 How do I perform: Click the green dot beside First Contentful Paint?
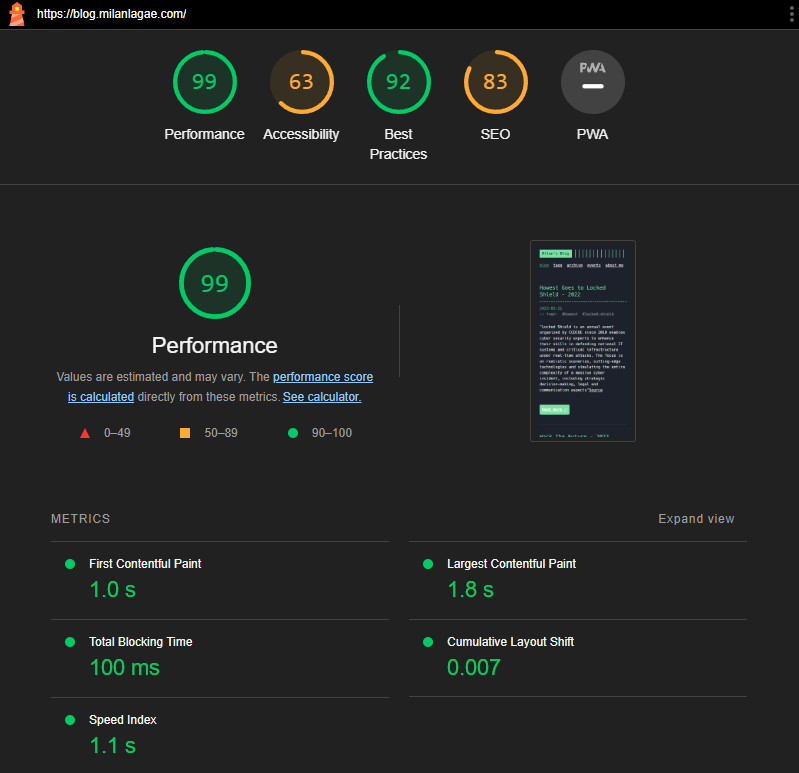70,564
